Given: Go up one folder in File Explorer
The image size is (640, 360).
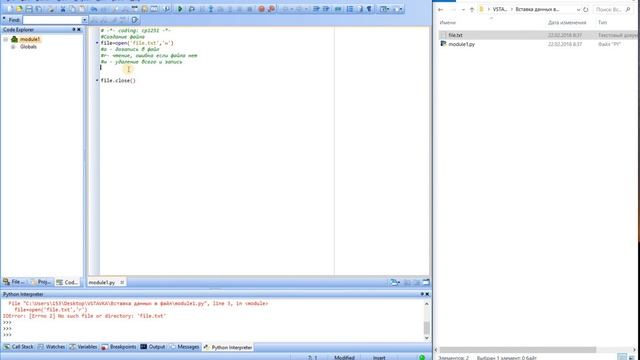Looking at the screenshot, I should [472, 9].
